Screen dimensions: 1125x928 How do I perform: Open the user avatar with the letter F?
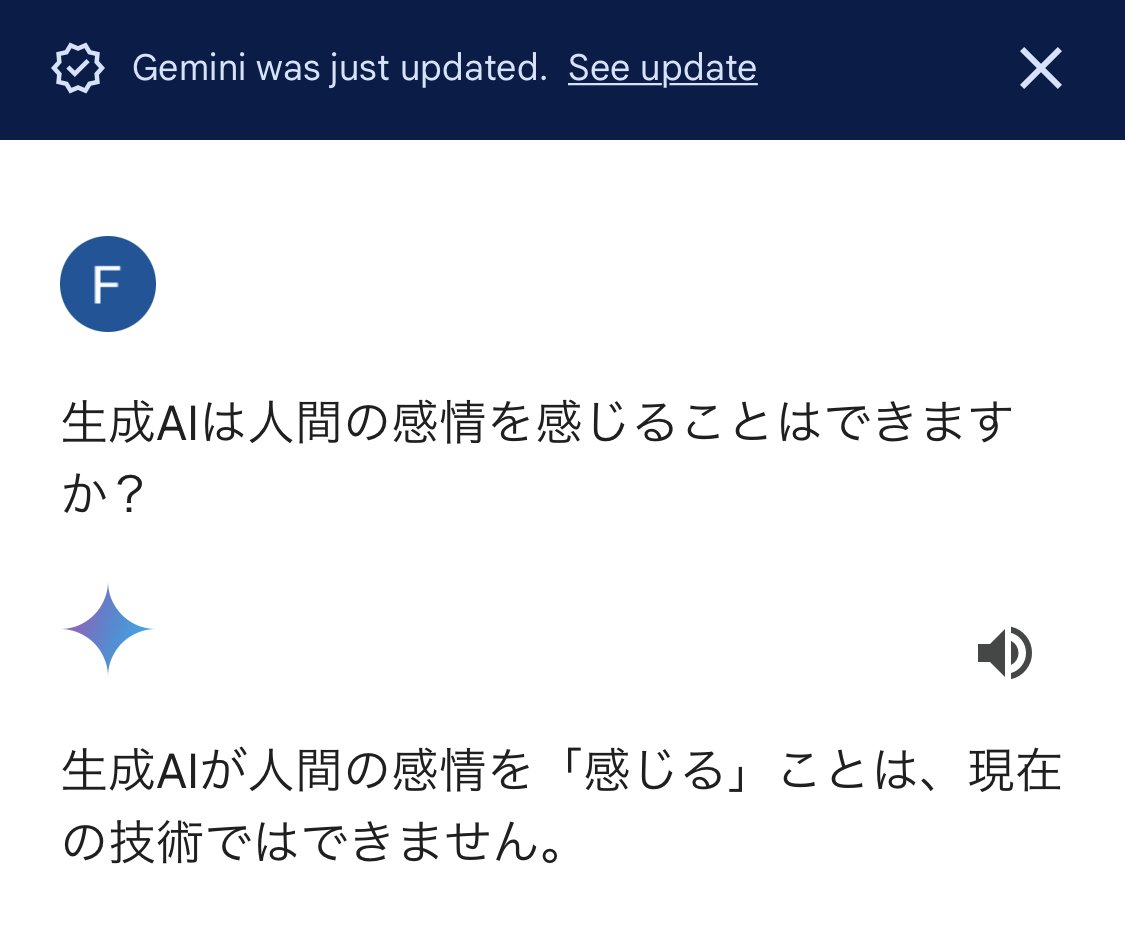coord(108,284)
